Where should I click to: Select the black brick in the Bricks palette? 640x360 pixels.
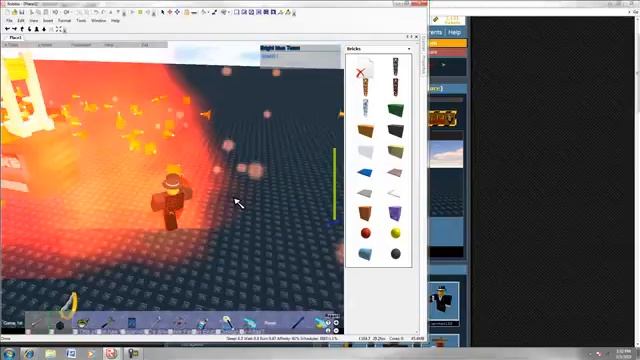pos(396,131)
